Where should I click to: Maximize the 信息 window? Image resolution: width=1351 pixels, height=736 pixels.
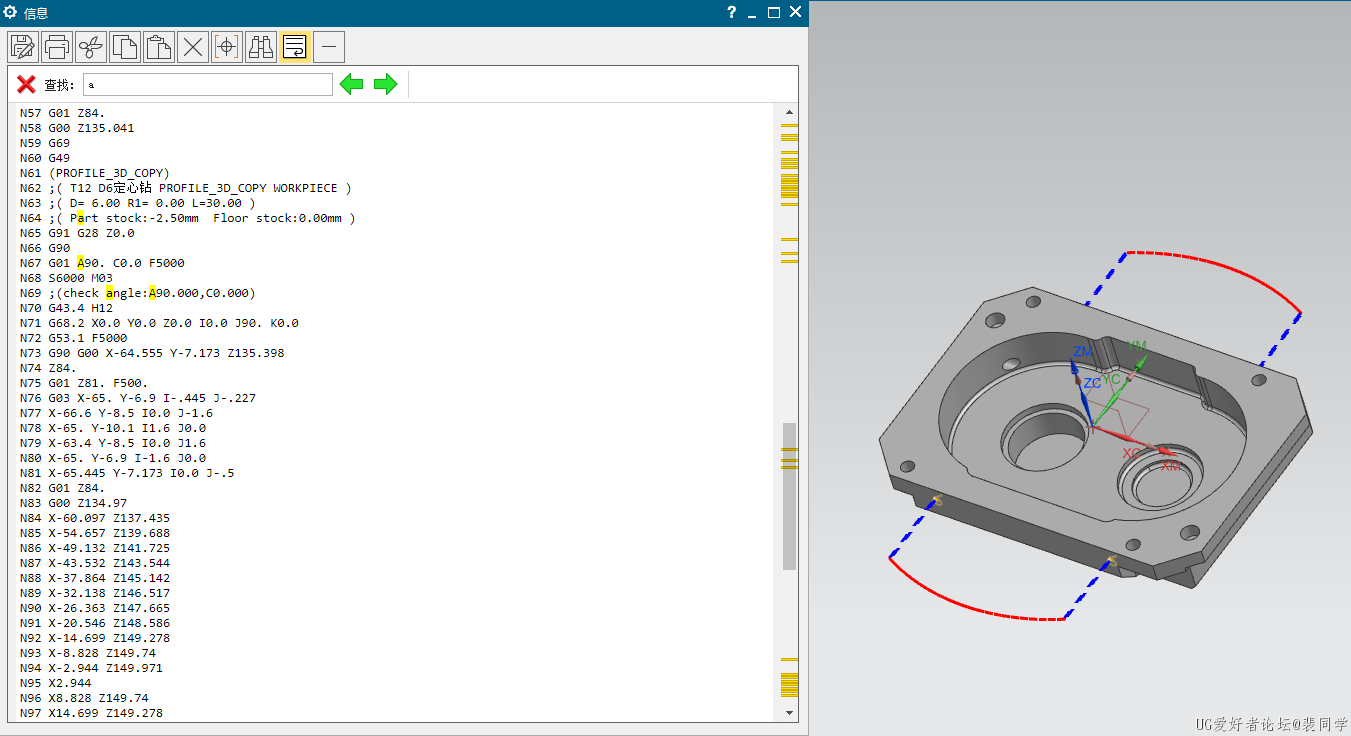click(774, 12)
